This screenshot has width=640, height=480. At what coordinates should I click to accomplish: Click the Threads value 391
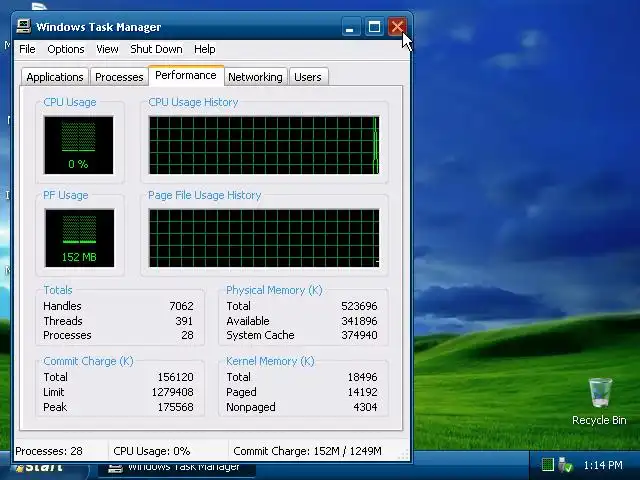coord(184,321)
